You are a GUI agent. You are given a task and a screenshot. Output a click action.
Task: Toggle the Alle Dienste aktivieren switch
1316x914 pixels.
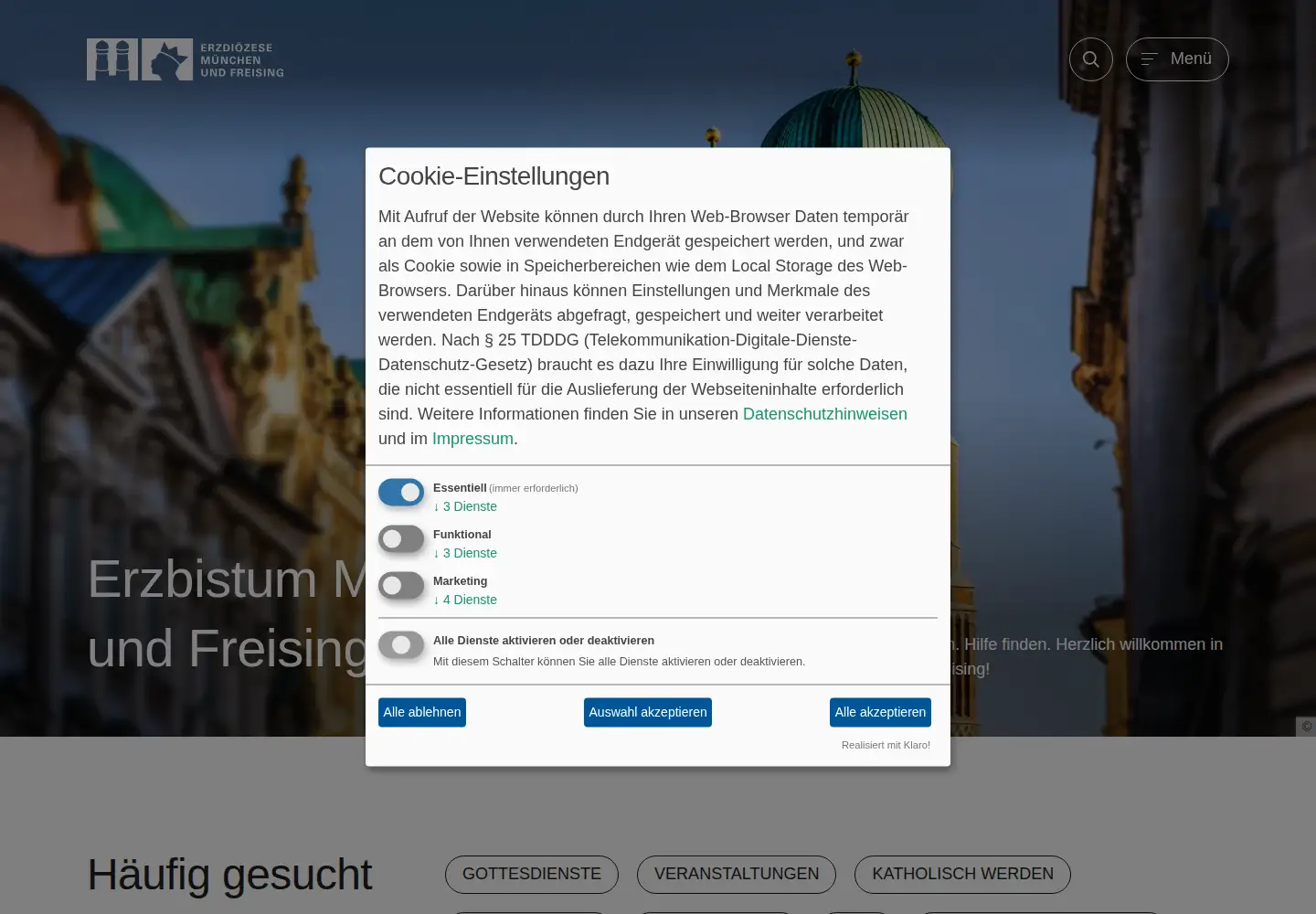pyautogui.click(x=401, y=645)
